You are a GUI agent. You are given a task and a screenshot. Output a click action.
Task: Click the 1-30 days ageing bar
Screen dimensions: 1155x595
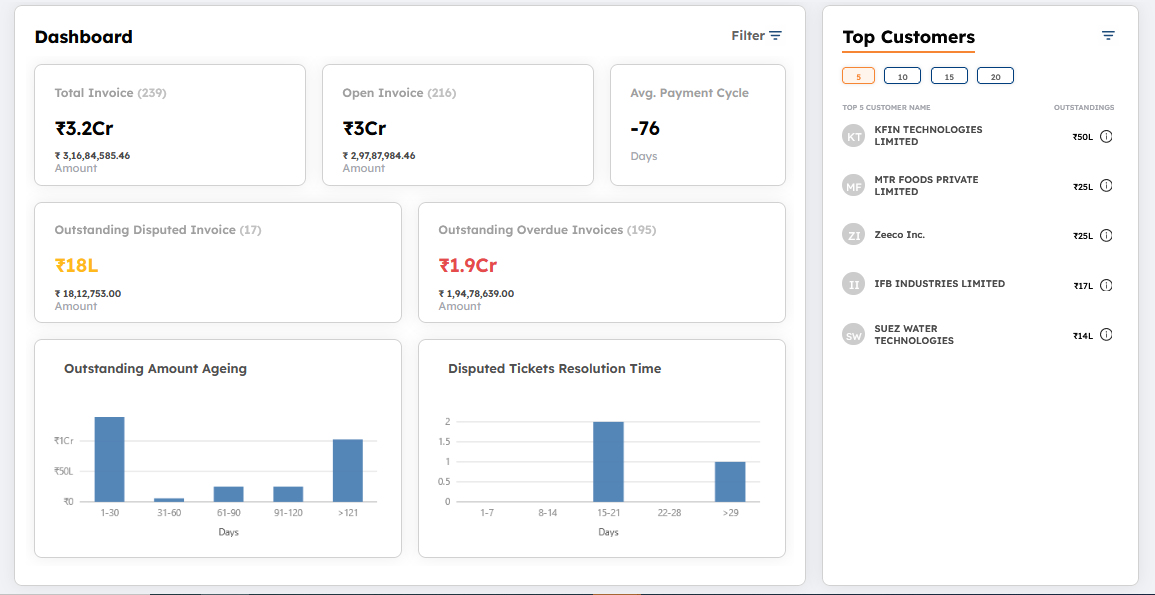tap(109, 459)
